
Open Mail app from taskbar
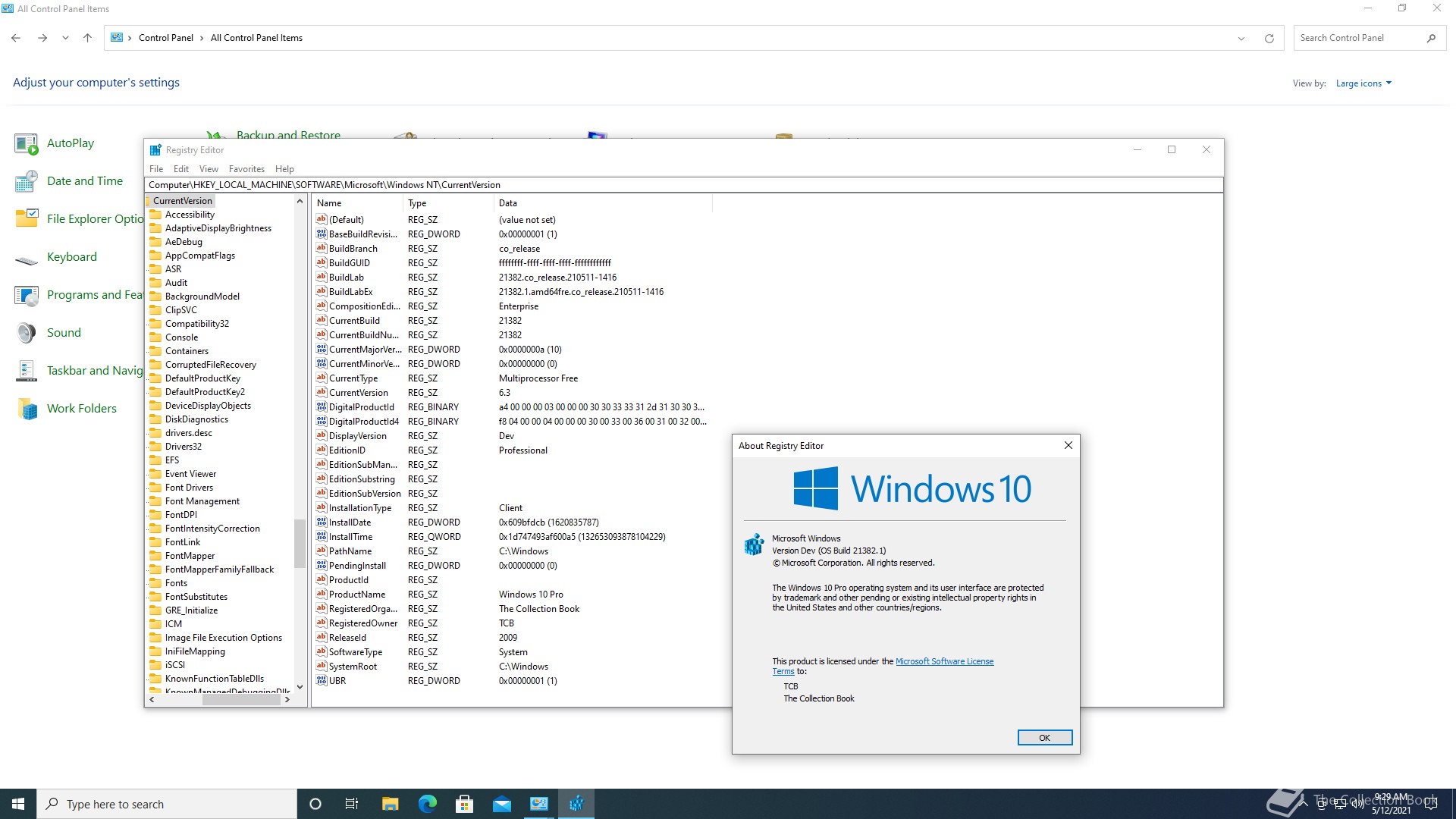tap(501, 804)
